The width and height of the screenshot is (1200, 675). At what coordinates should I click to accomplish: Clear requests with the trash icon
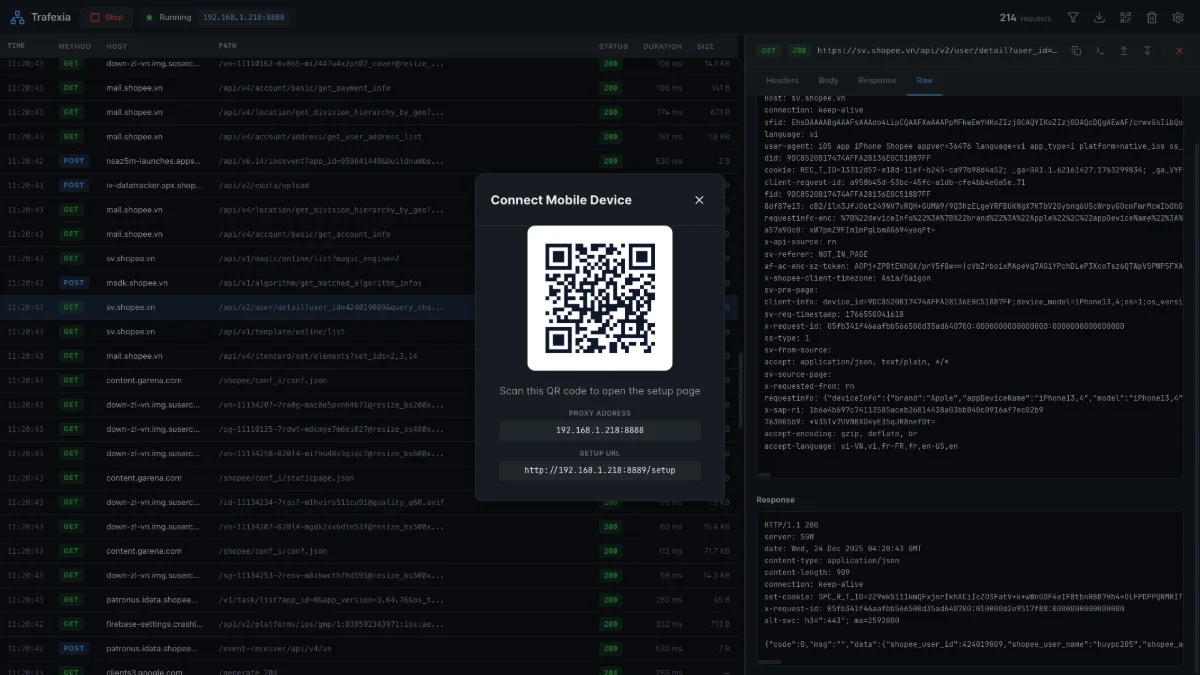click(x=1152, y=17)
